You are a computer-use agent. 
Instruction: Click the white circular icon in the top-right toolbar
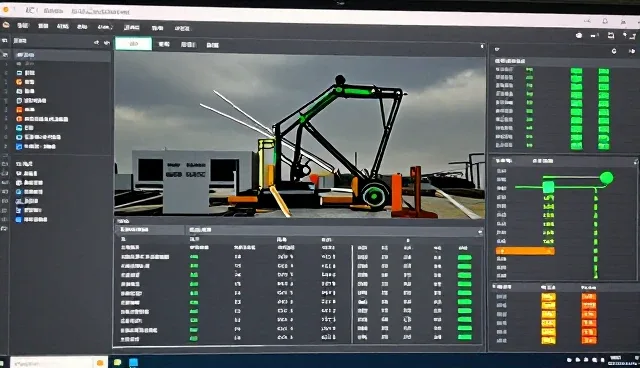[579, 35]
